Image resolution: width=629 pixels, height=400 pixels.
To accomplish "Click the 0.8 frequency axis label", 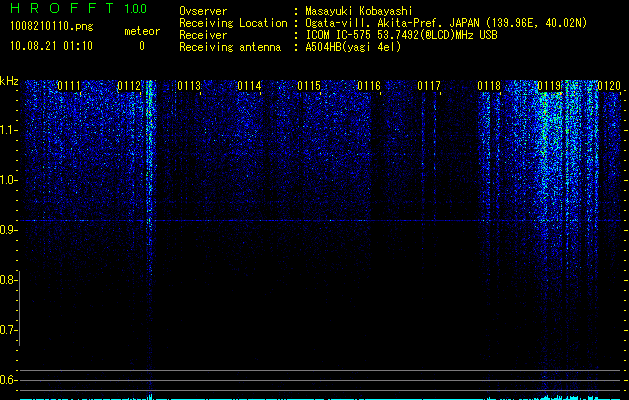I will pyautogui.click(x=8, y=280).
